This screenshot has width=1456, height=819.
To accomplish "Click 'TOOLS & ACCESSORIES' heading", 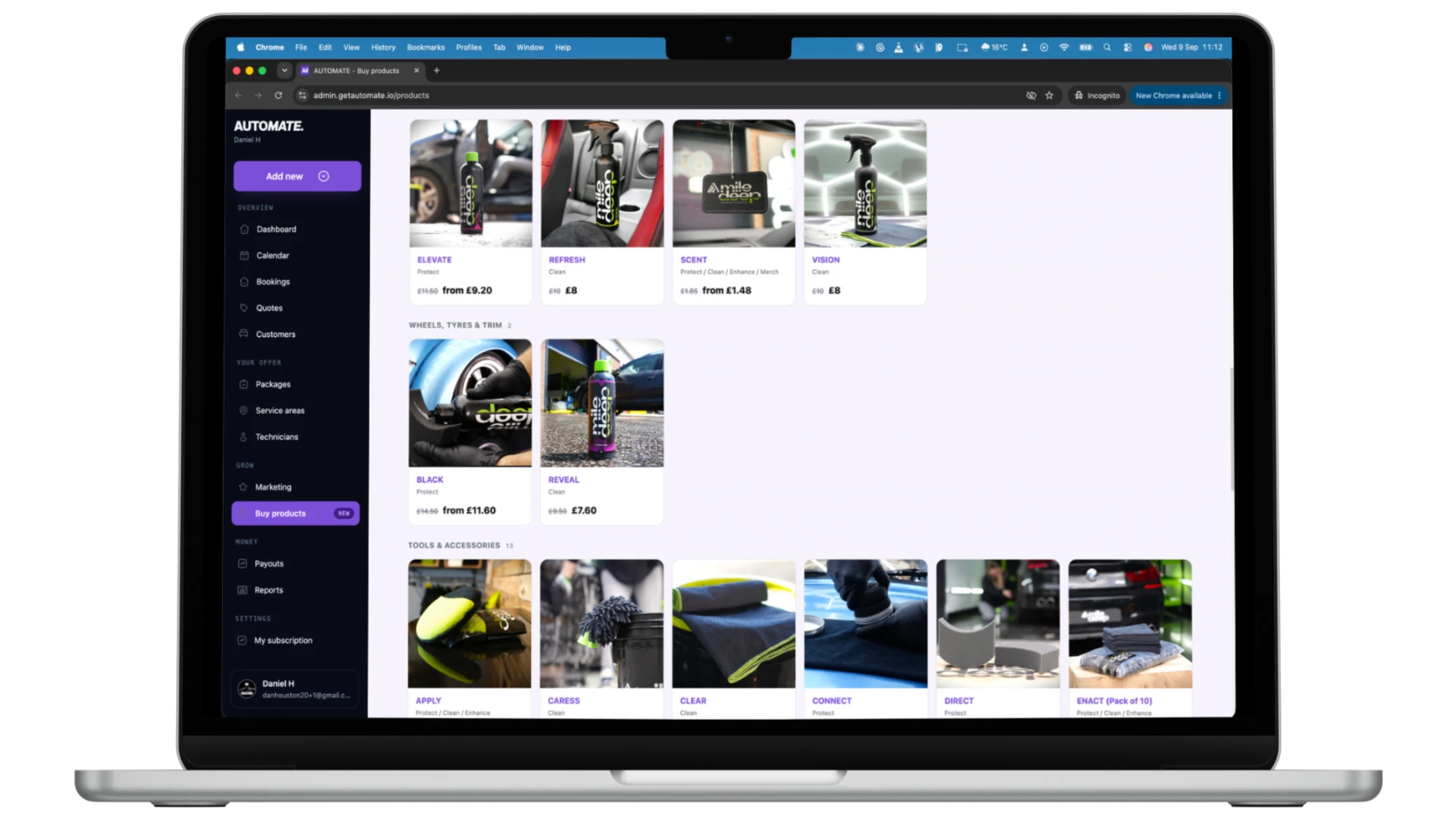I will point(453,545).
